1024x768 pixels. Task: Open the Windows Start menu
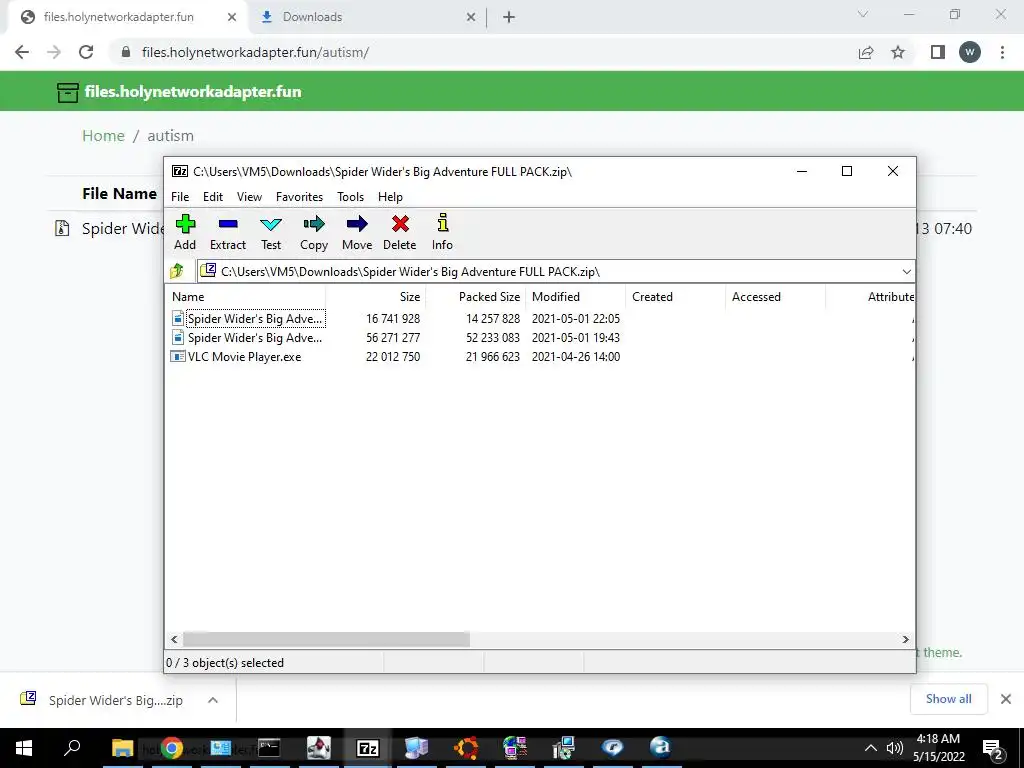[24, 748]
